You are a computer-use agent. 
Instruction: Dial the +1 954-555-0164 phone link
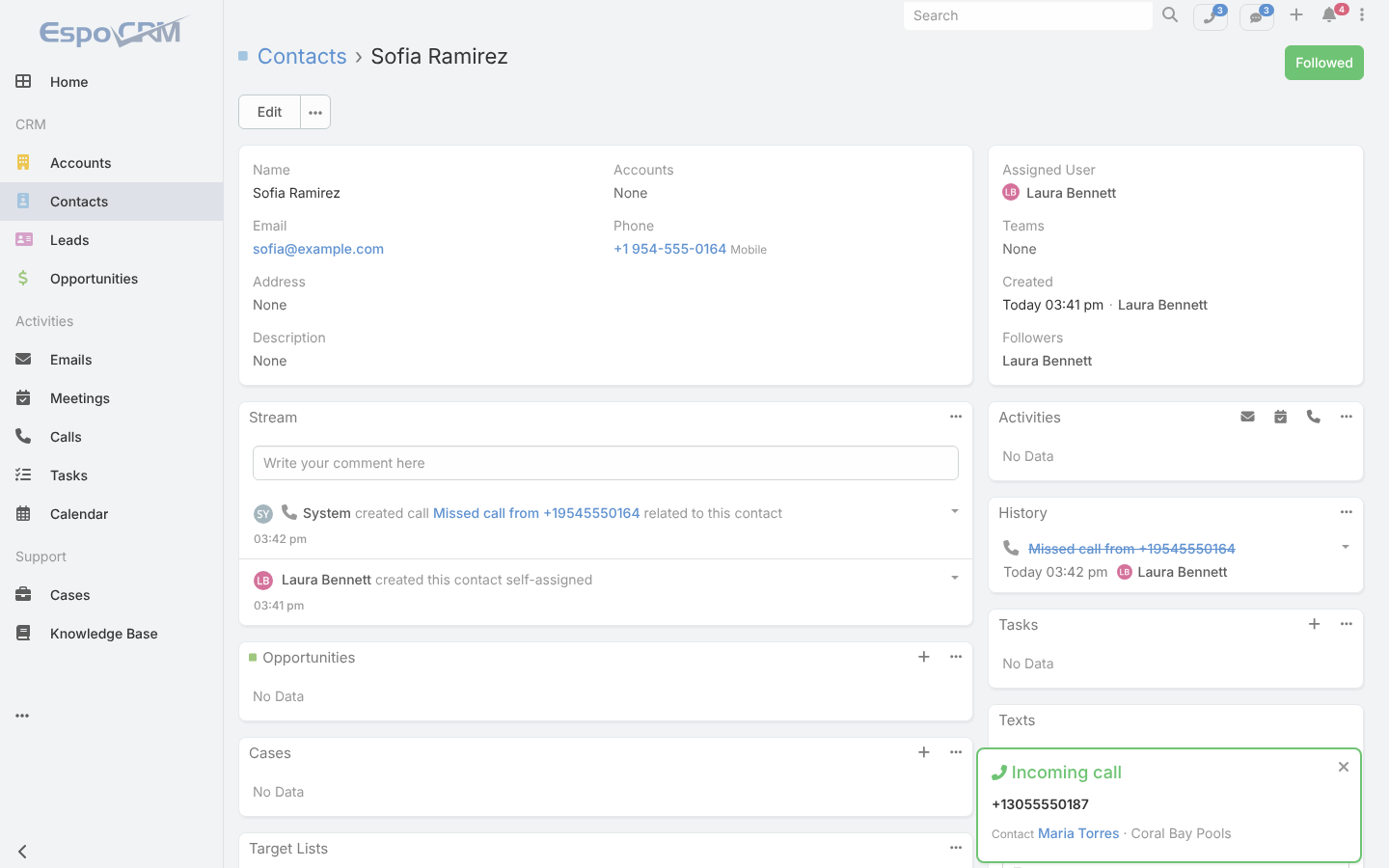coord(669,249)
